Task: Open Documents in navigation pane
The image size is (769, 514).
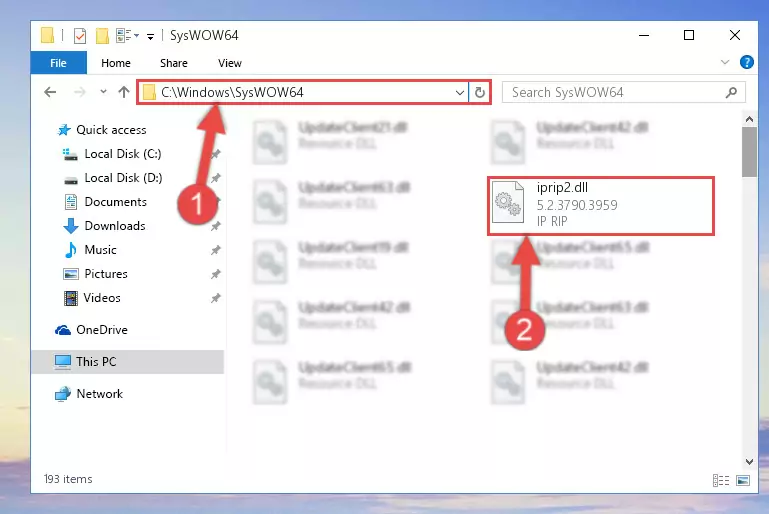Action: click(115, 202)
